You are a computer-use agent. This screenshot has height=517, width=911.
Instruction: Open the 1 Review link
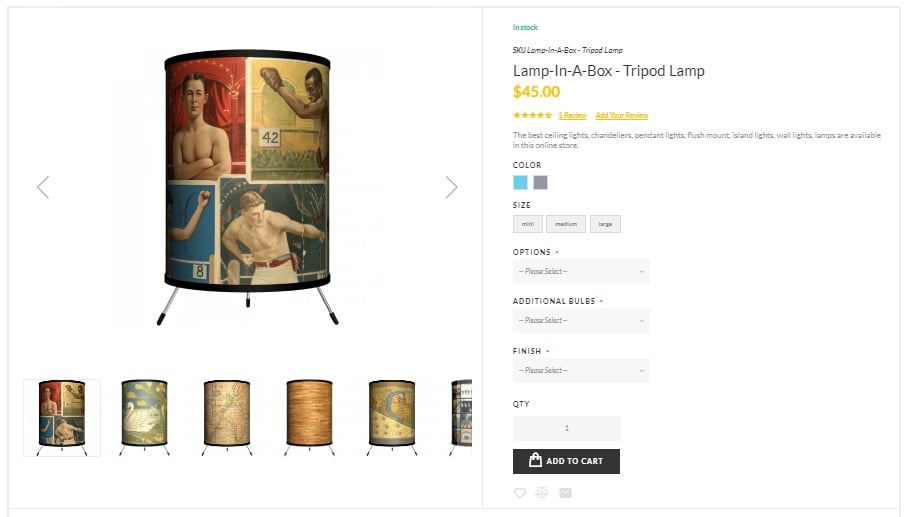(x=572, y=115)
